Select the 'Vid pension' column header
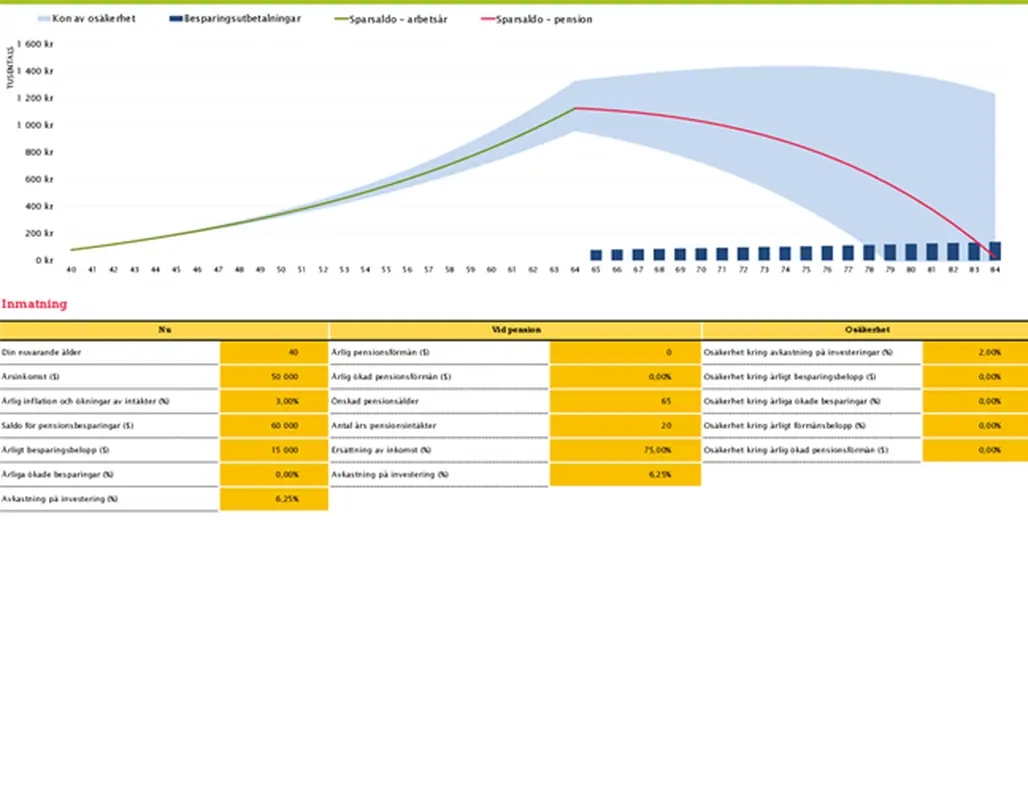Image resolution: width=1028 pixels, height=800 pixels. point(515,330)
